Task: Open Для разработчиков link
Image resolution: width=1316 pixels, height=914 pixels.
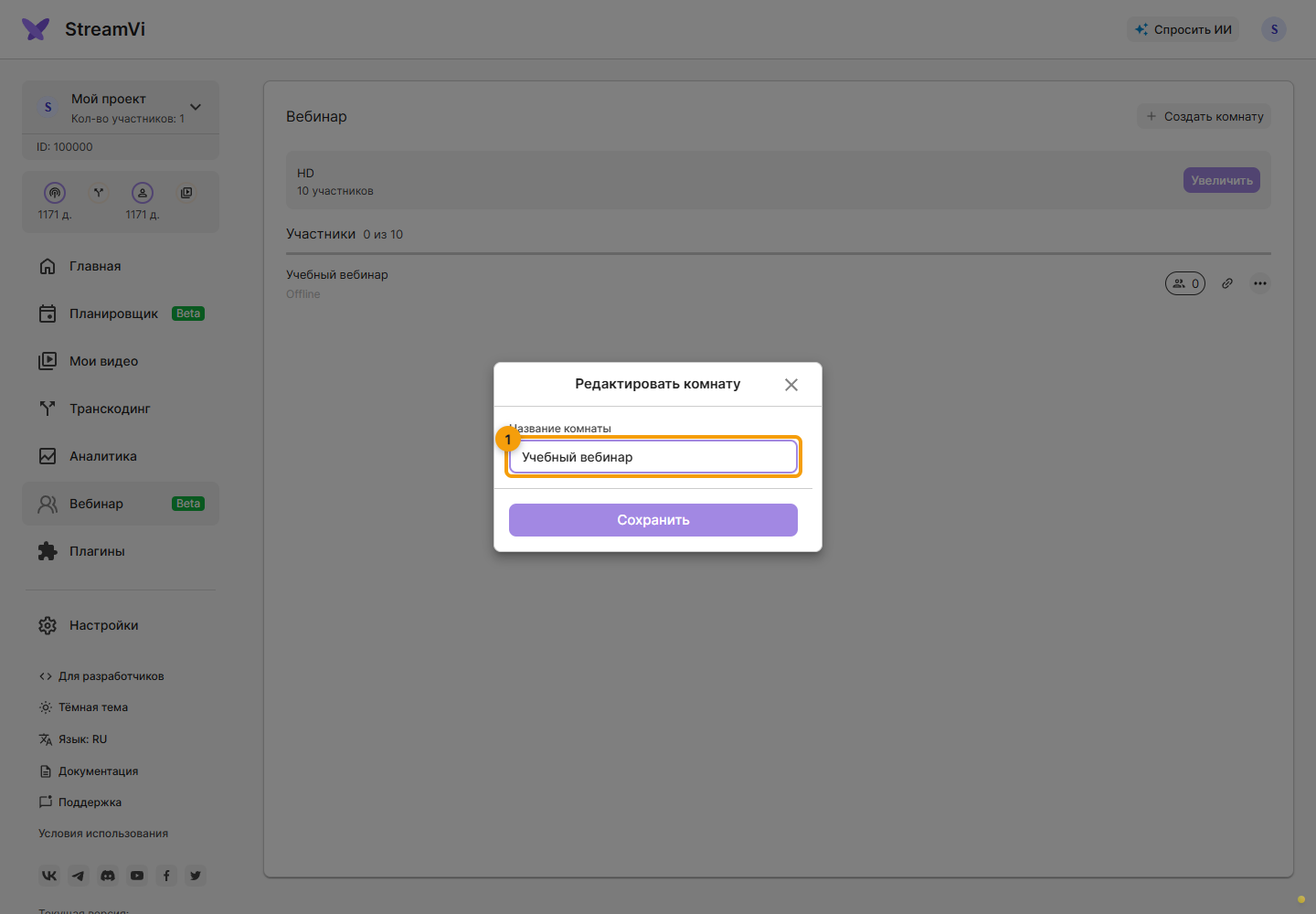Action: click(101, 676)
